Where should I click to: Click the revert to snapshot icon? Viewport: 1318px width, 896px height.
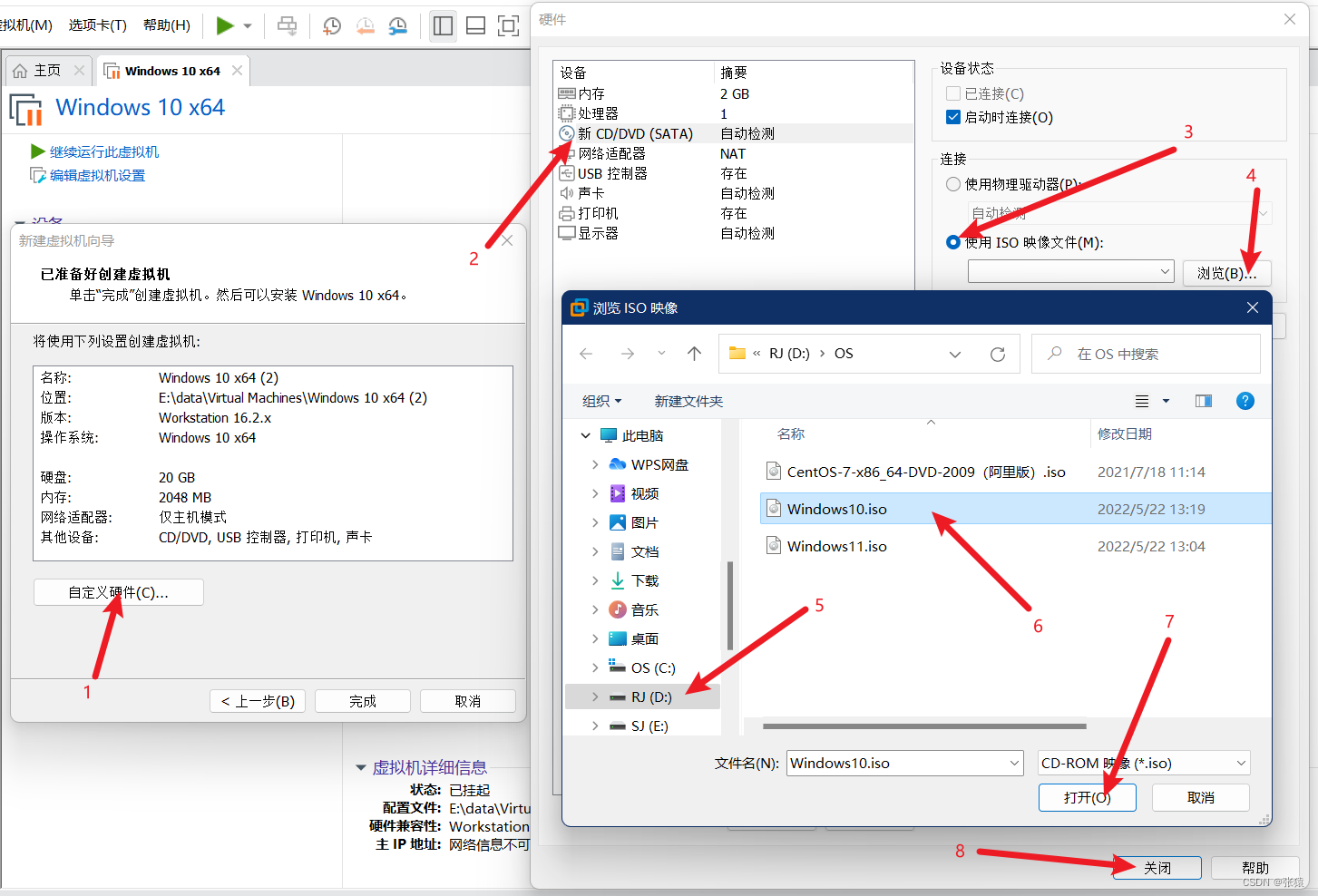pos(365,25)
